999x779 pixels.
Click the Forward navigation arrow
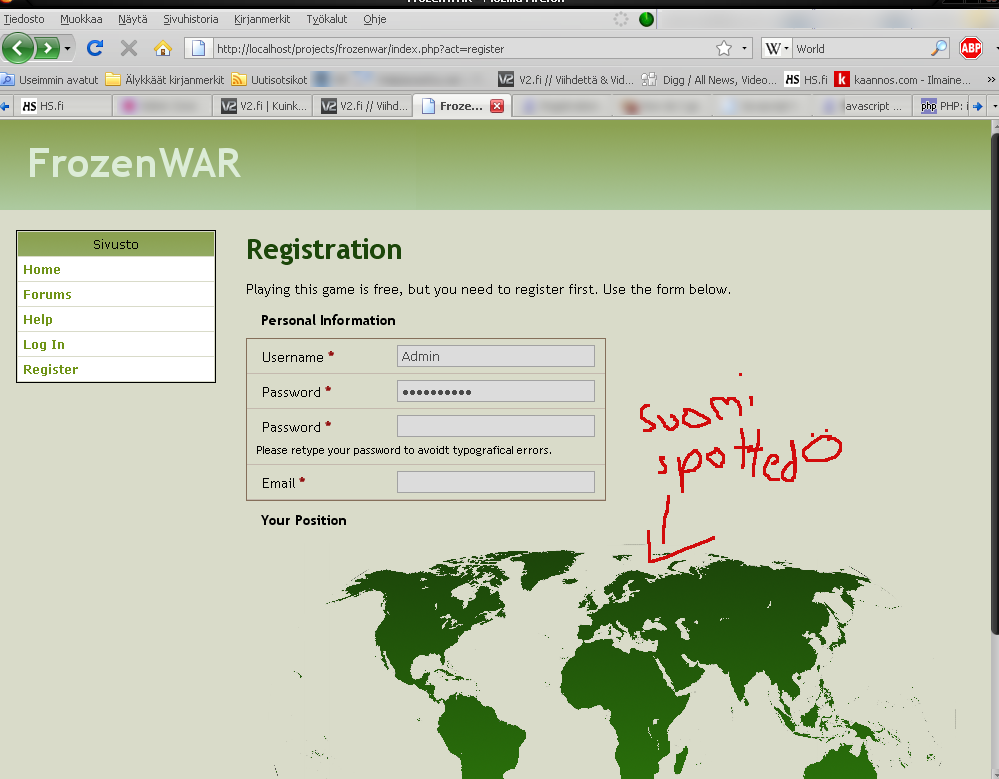tap(47, 48)
